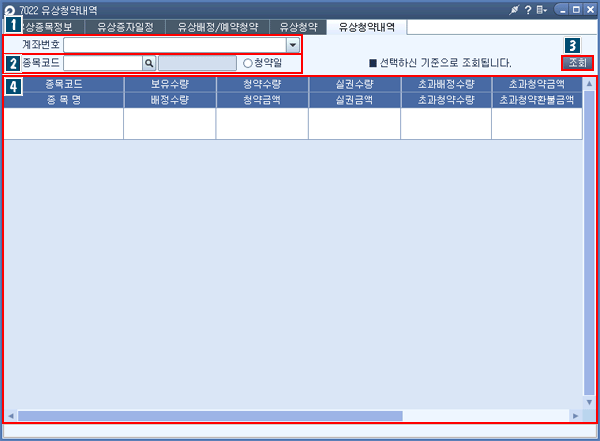Select the 청약일 radio button

click(x=248, y=63)
